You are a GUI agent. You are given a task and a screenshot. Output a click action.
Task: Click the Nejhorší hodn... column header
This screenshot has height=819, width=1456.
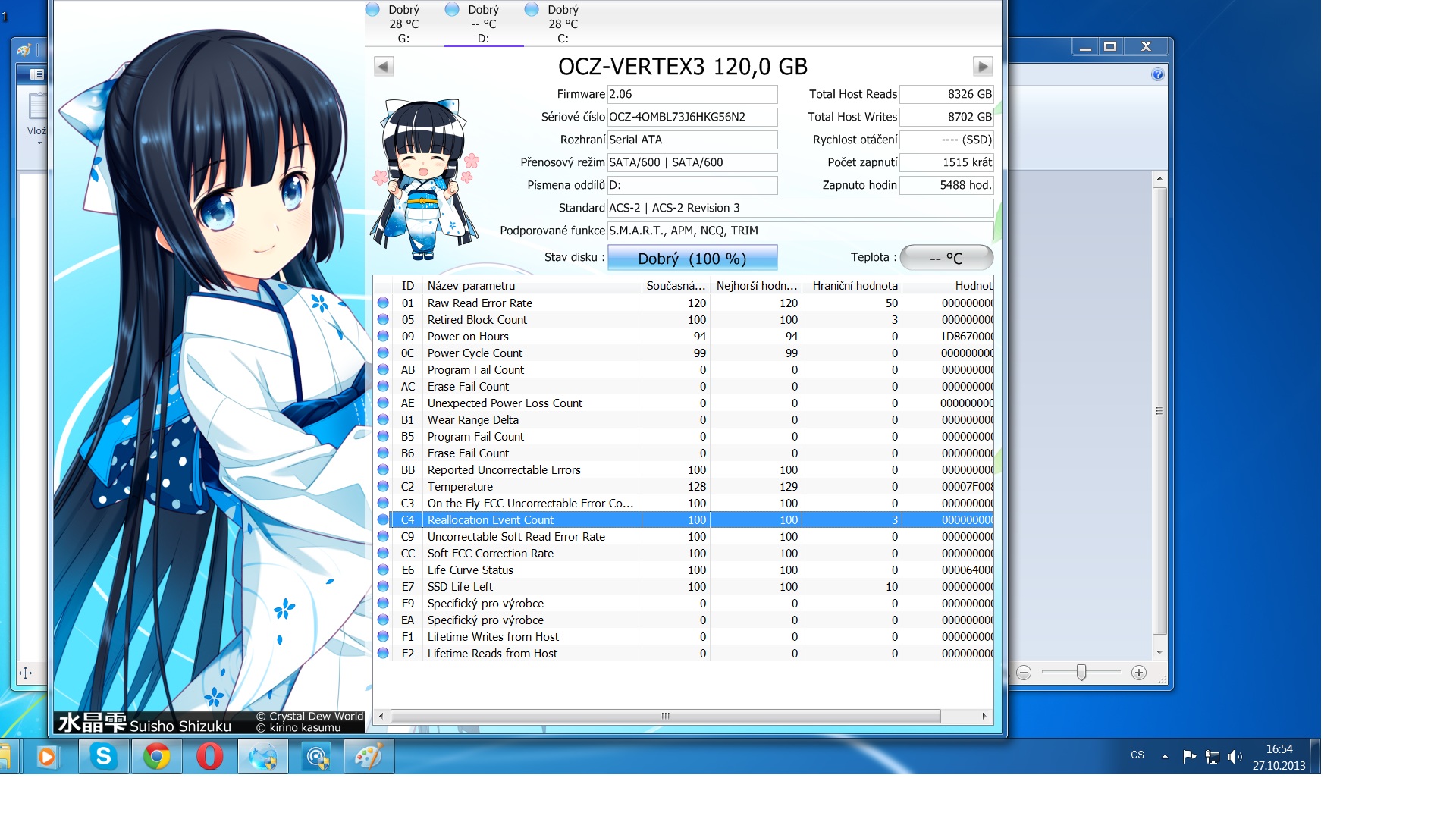pos(756,286)
